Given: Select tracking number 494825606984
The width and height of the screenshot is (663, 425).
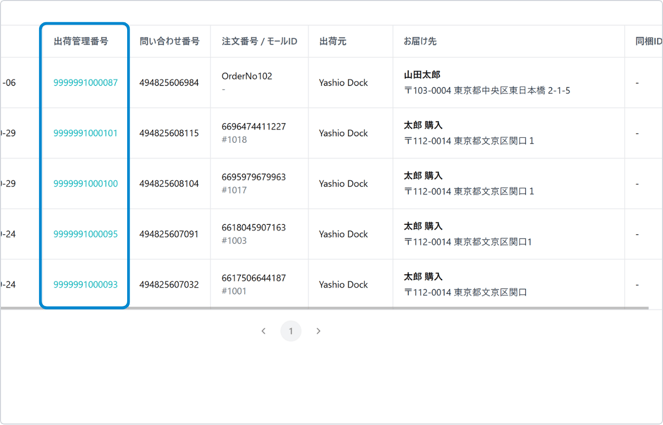Looking at the screenshot, I should (169, 83).
